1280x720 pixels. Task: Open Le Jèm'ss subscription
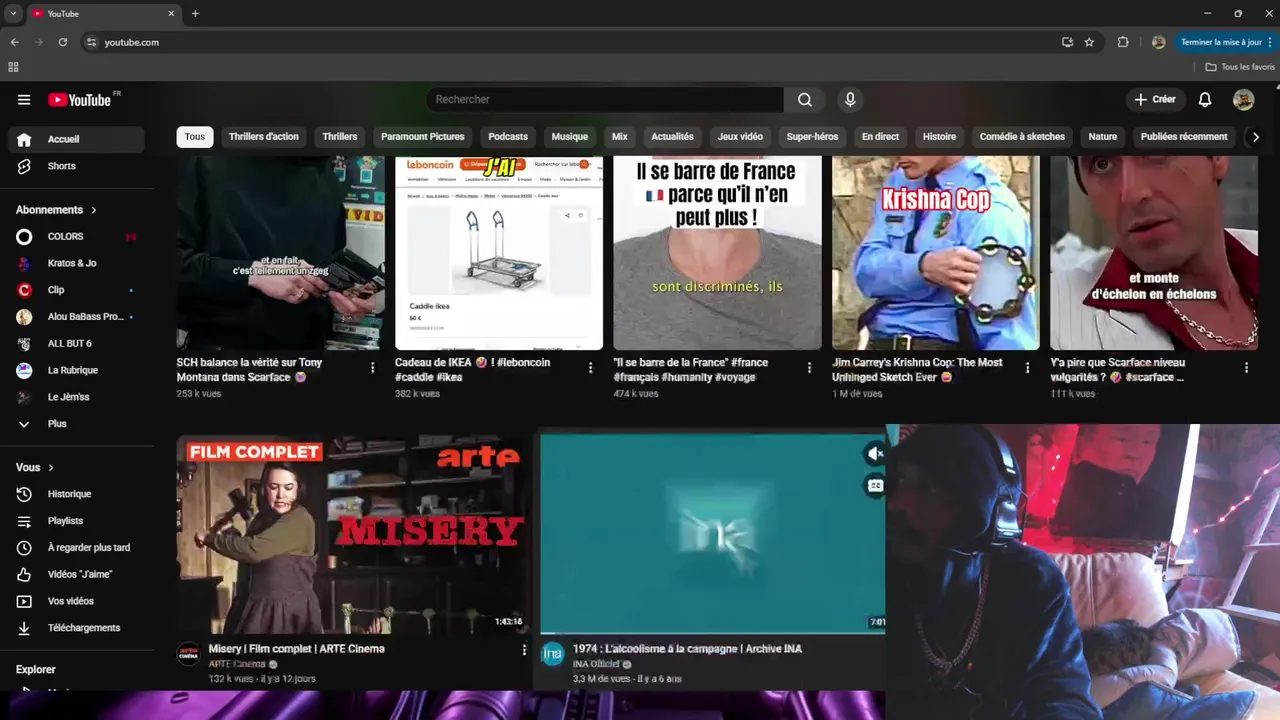pos(76,397)
